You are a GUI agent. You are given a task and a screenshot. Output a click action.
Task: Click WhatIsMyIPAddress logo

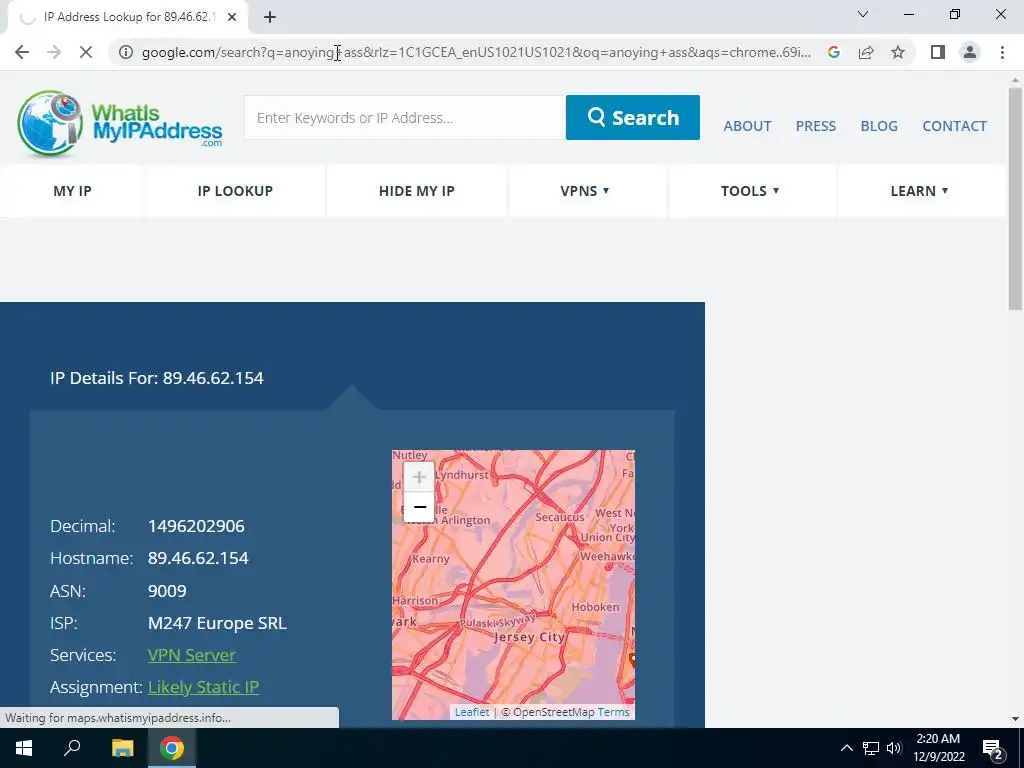120,123
